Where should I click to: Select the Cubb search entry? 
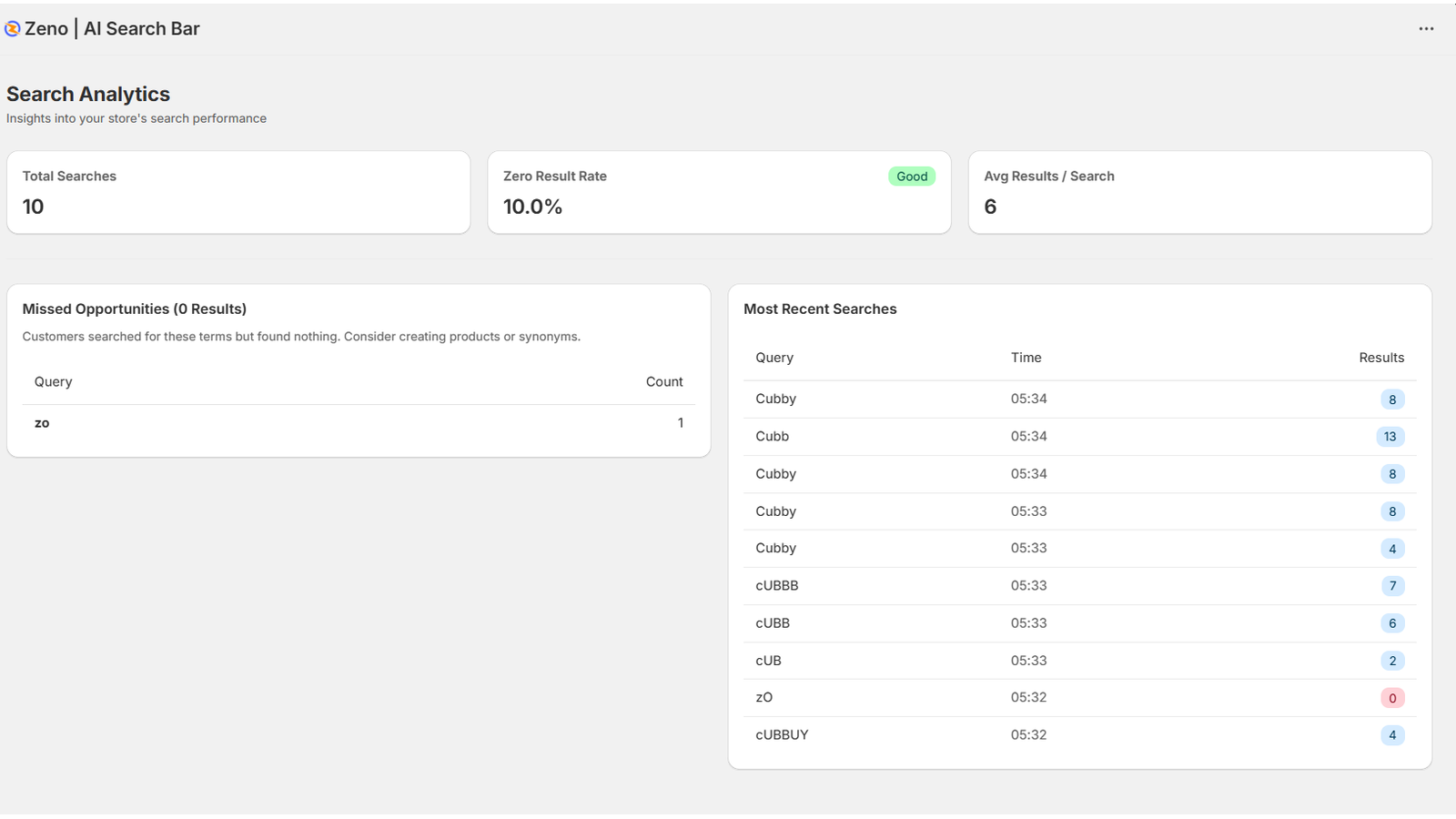pyautogui.click(x=772, y=436)
